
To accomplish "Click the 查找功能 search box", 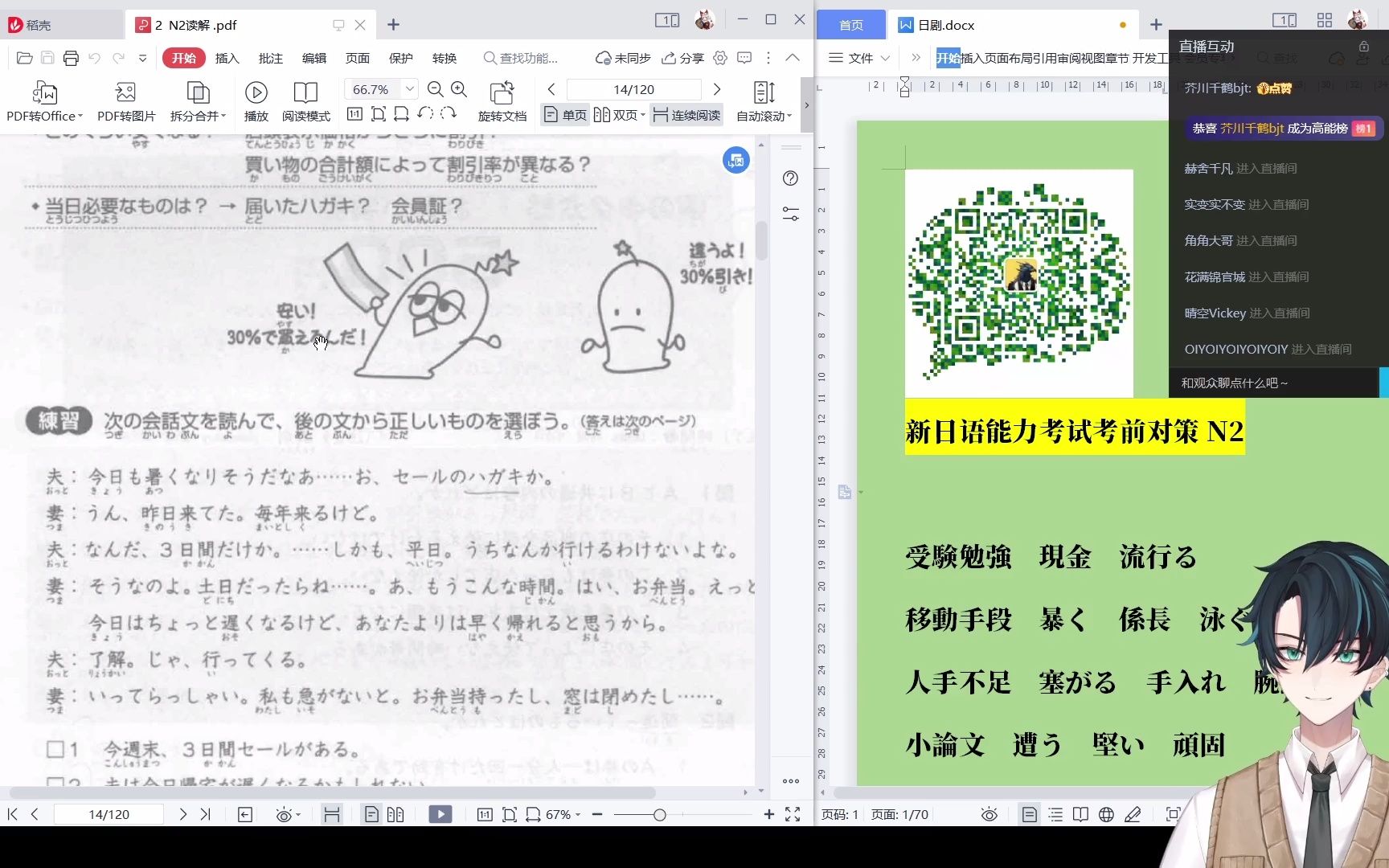I will click(521, 58).
